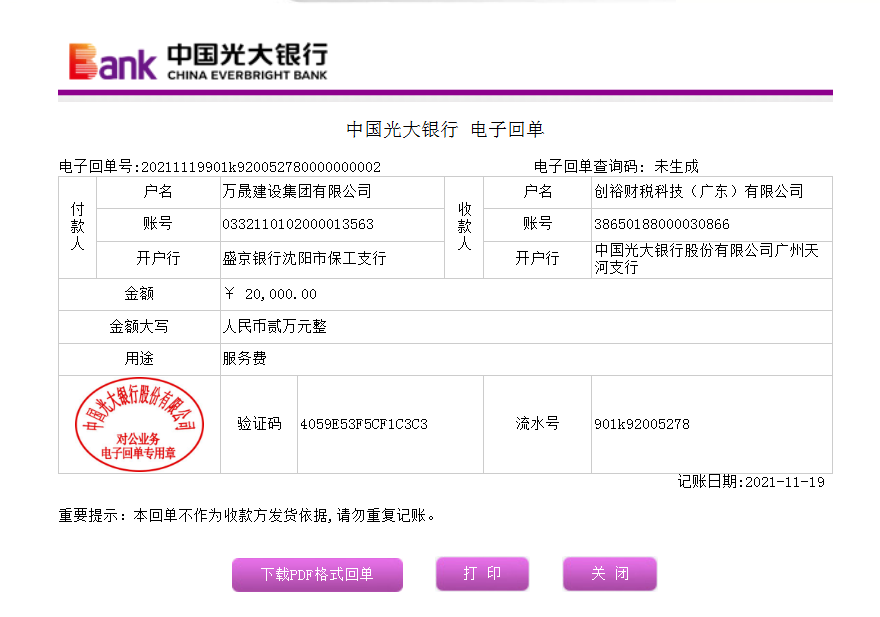
Task: Select payee bank 中国光大银行股份有限公司广州天河支行
Action: coord(706,259)
